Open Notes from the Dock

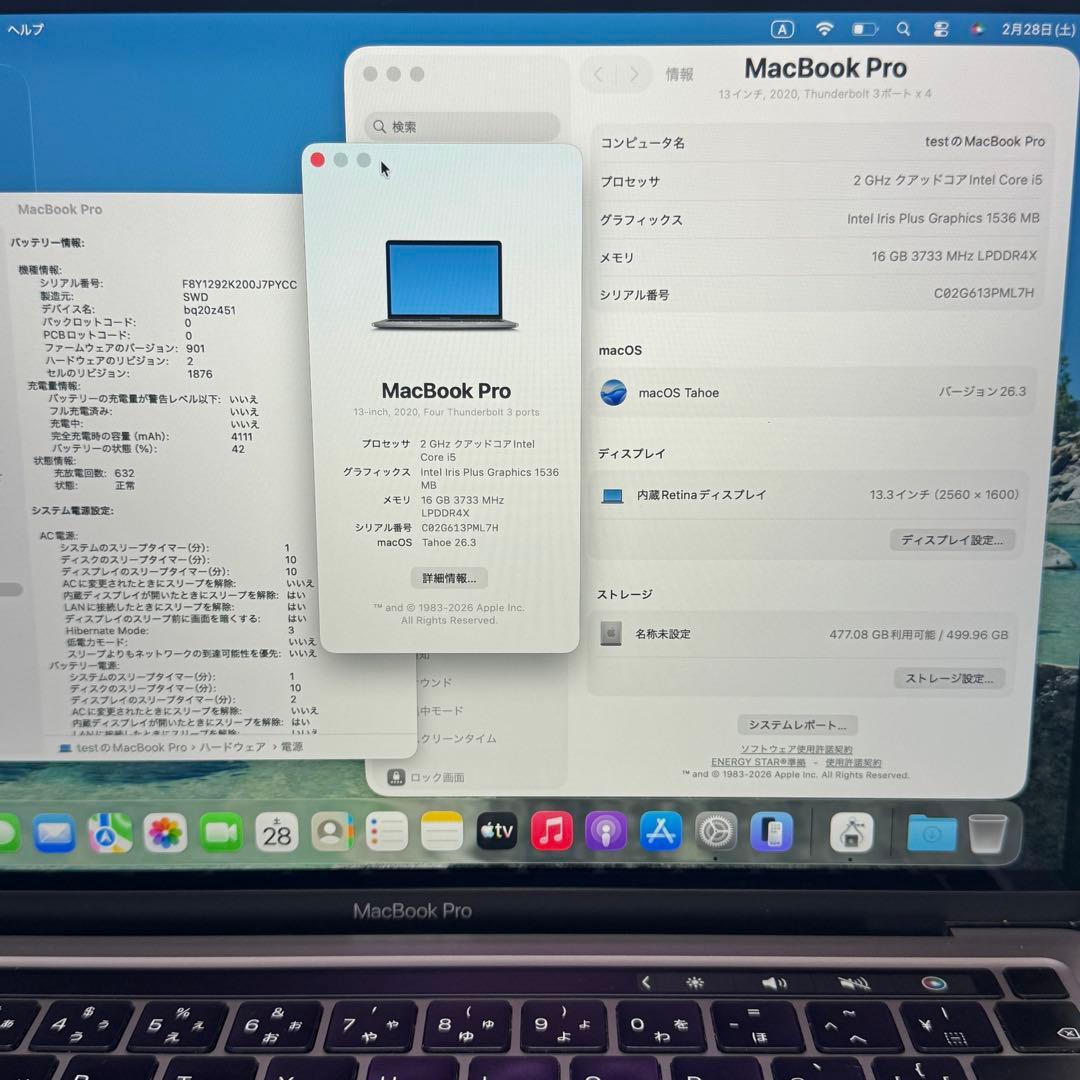click(442, 832)
